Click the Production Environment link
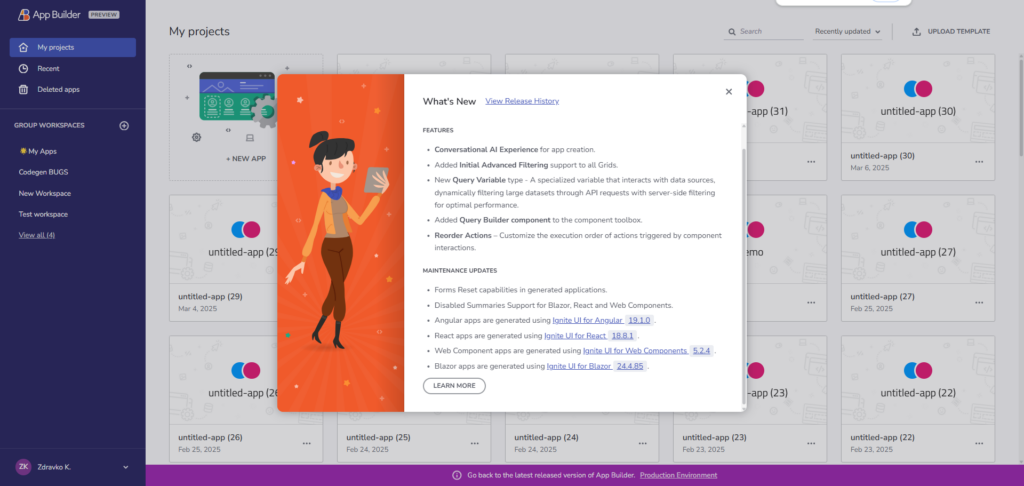Viewport: 1024px width, 486px height. point(679,476)
